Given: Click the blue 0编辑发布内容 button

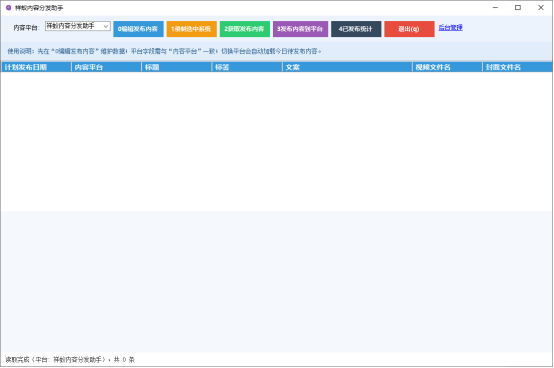Looking at the screenshot, I should click(x=138, y=29).
